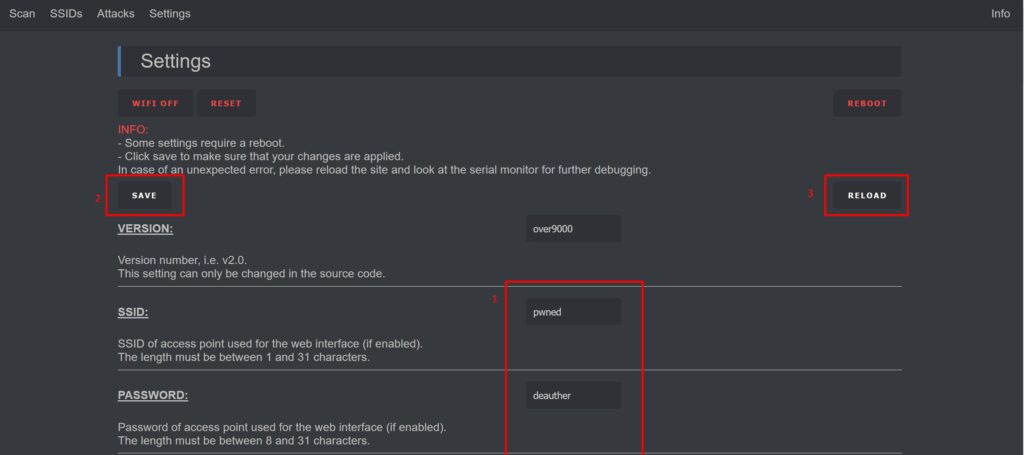Click the Settings page heading
1024x455 pixels.
[176, 61]
